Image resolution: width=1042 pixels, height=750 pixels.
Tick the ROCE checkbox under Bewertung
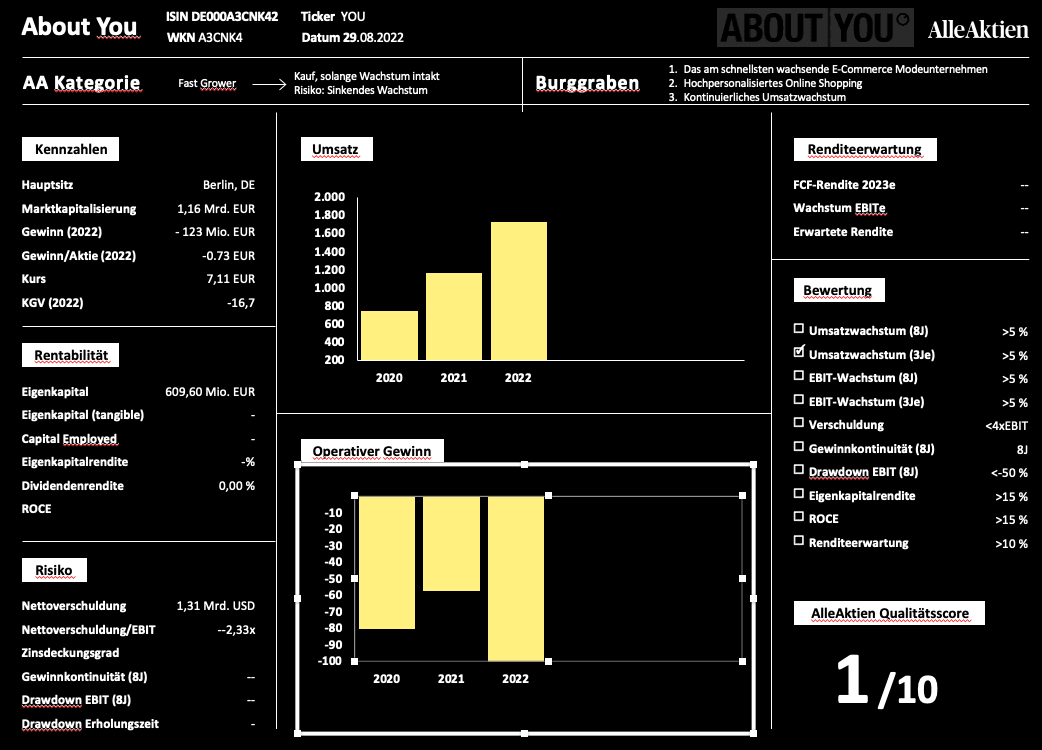click(799, 517)
